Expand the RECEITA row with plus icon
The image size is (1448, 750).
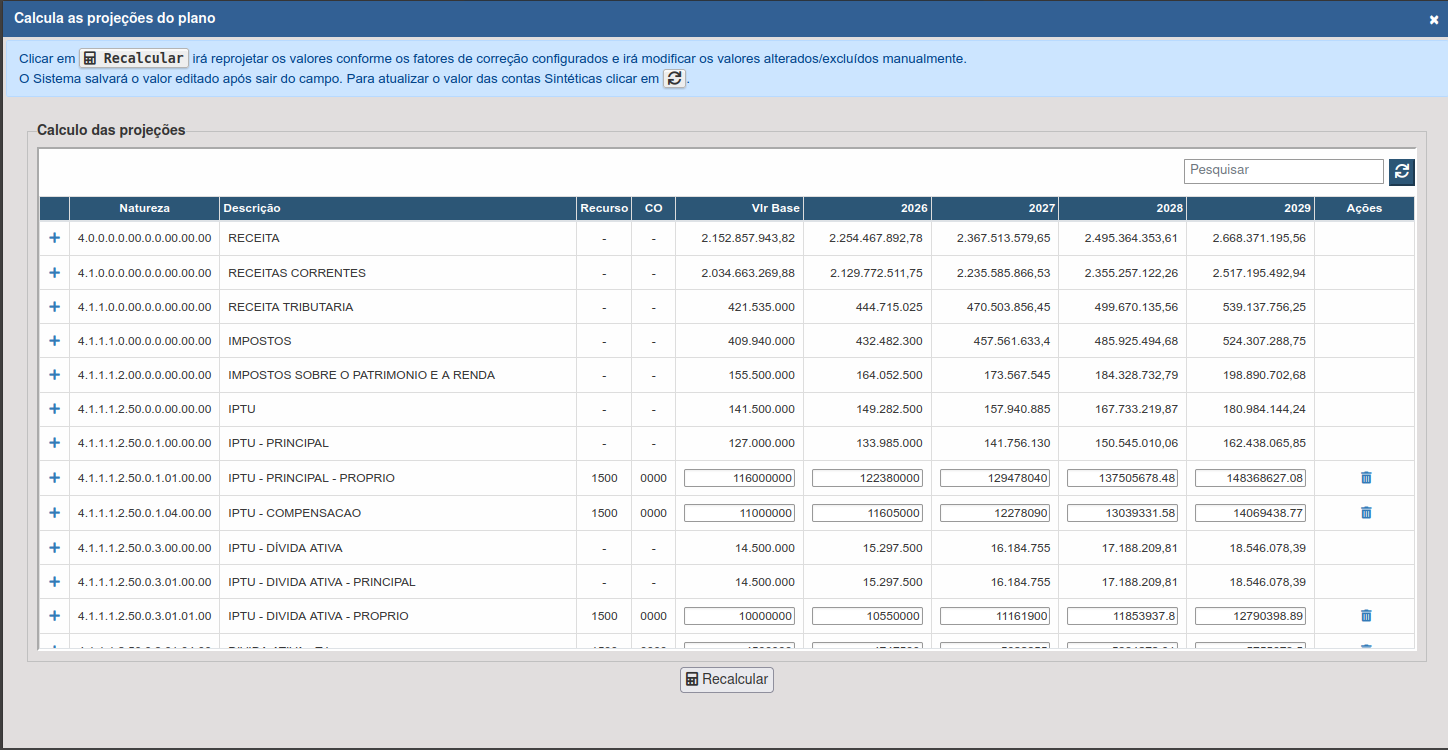point(54,238)
